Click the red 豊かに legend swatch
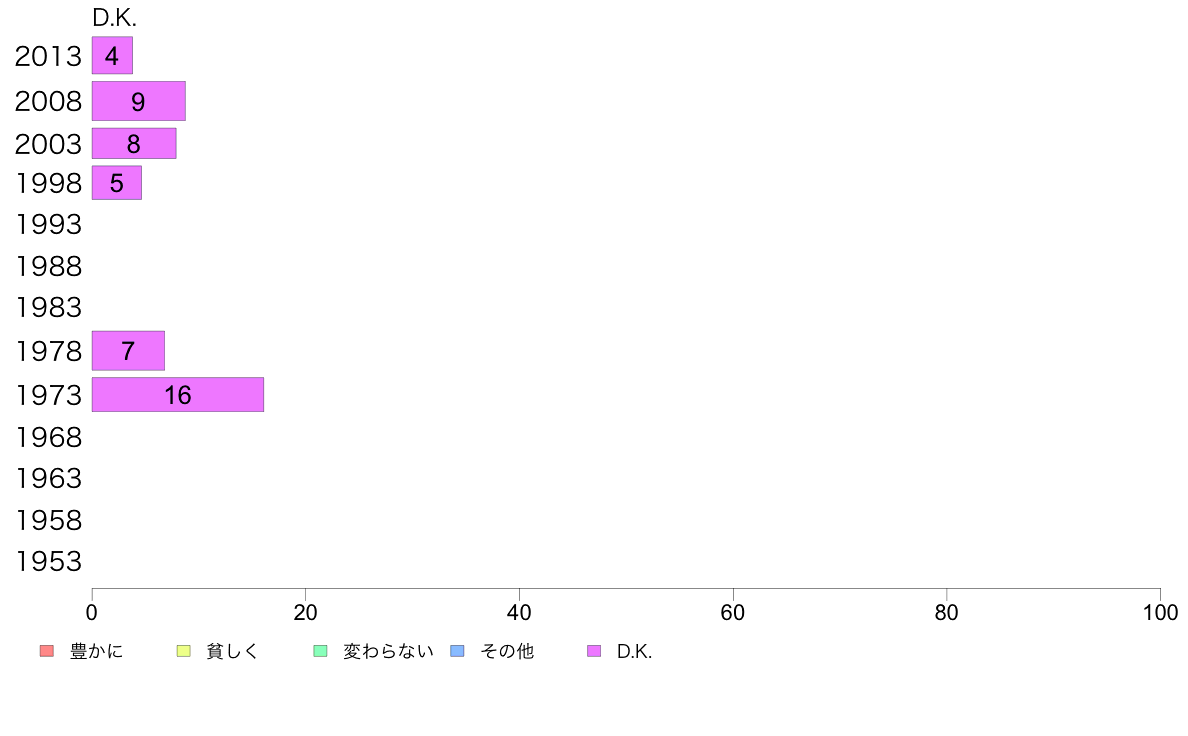Viewport: 1188px width, 736px height. click(x=47, y=651)
